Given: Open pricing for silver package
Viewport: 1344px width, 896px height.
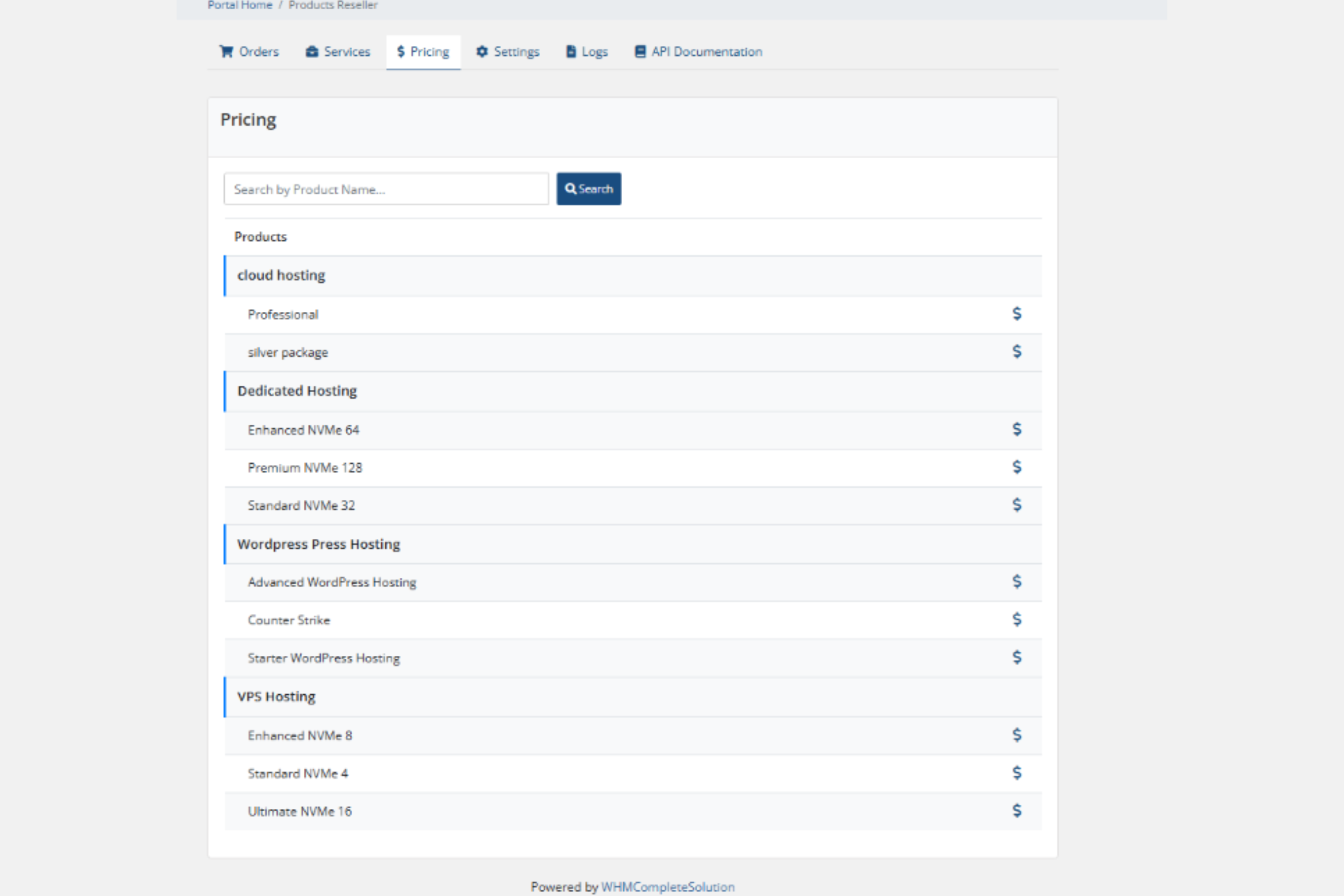Looking at the screenshot, I should pos(1016,351).
